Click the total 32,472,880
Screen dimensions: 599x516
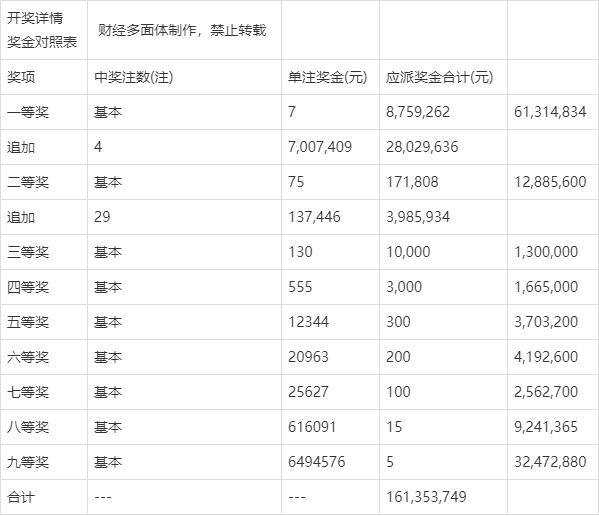pos(550,462)
